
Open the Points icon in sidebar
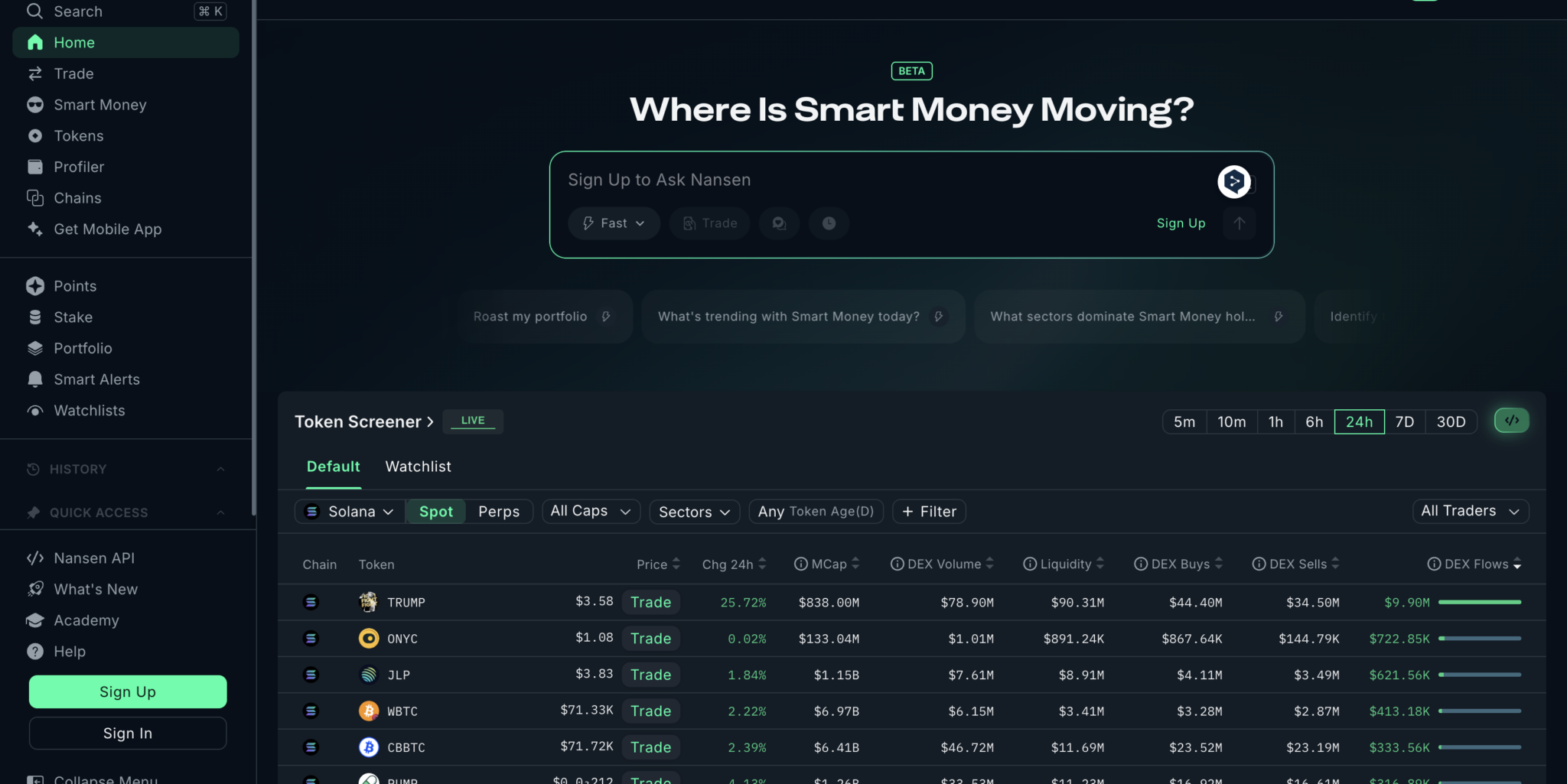point(35,286)
